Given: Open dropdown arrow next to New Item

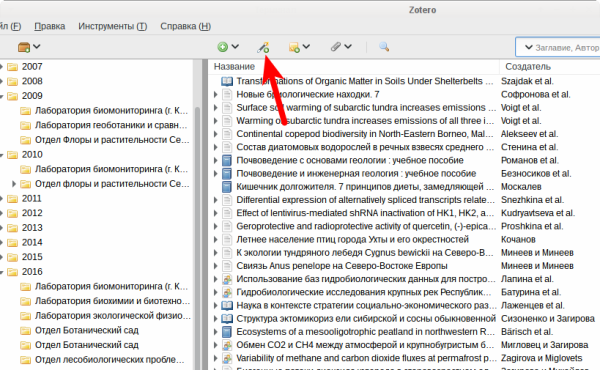Looking at the screenshot, I should [x=235, y=47].
